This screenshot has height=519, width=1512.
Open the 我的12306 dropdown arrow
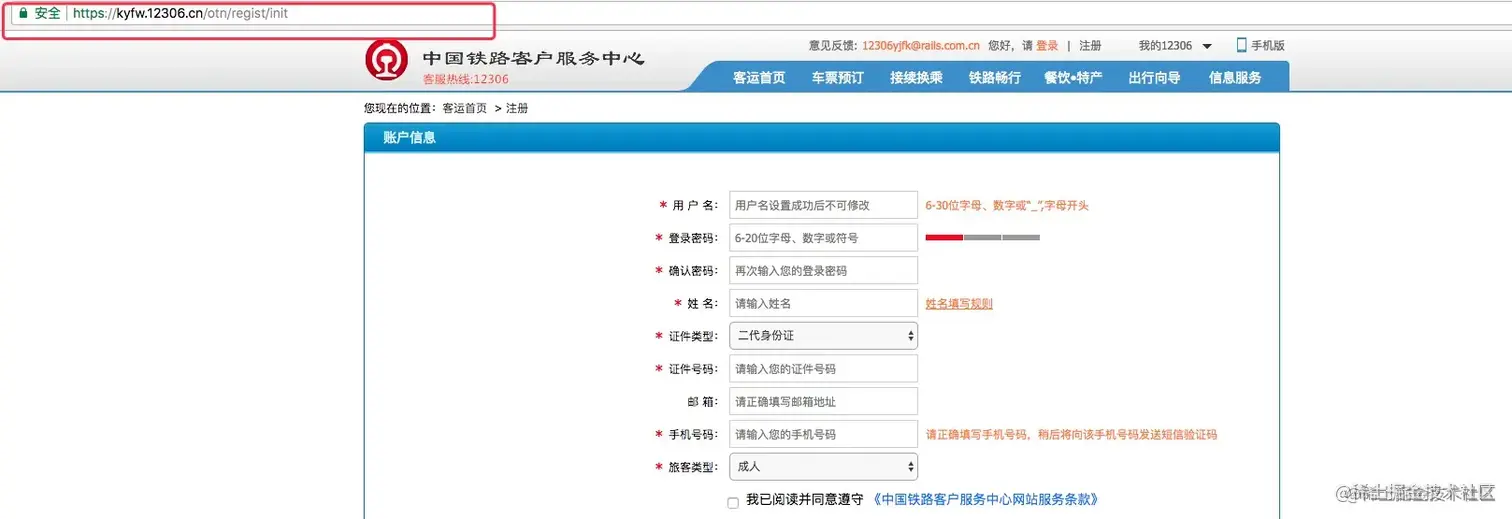[x=1207, y=46]
